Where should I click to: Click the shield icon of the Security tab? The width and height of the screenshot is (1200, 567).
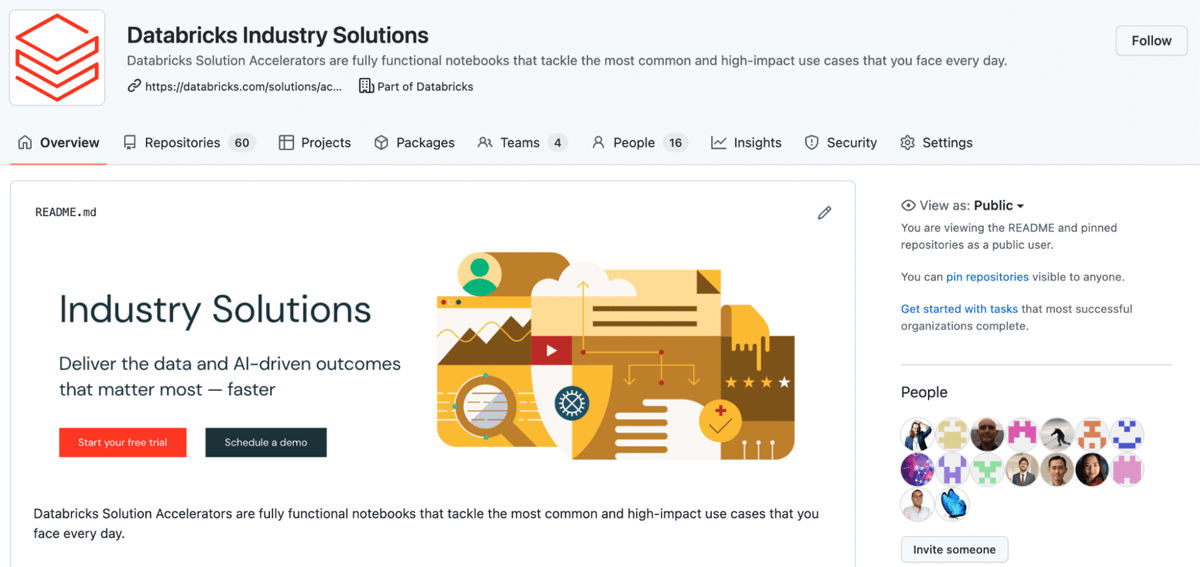point(812,143)
